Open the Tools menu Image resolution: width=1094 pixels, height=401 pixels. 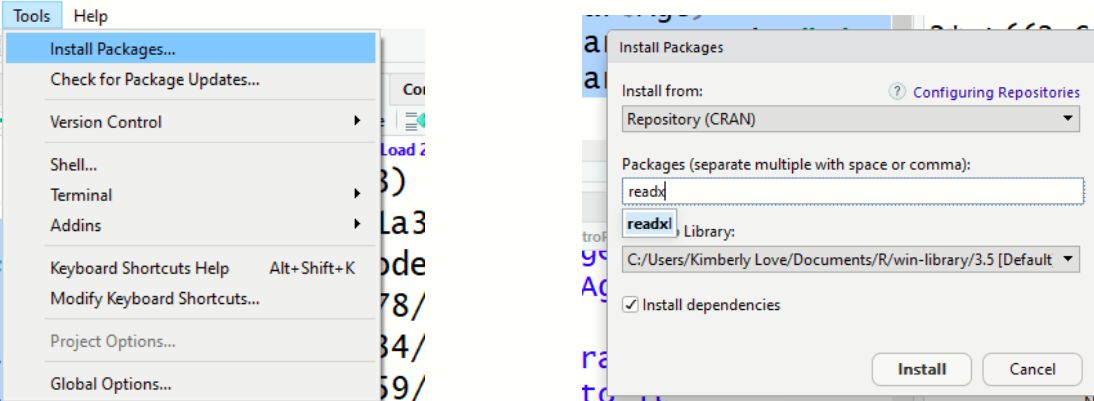32,16
